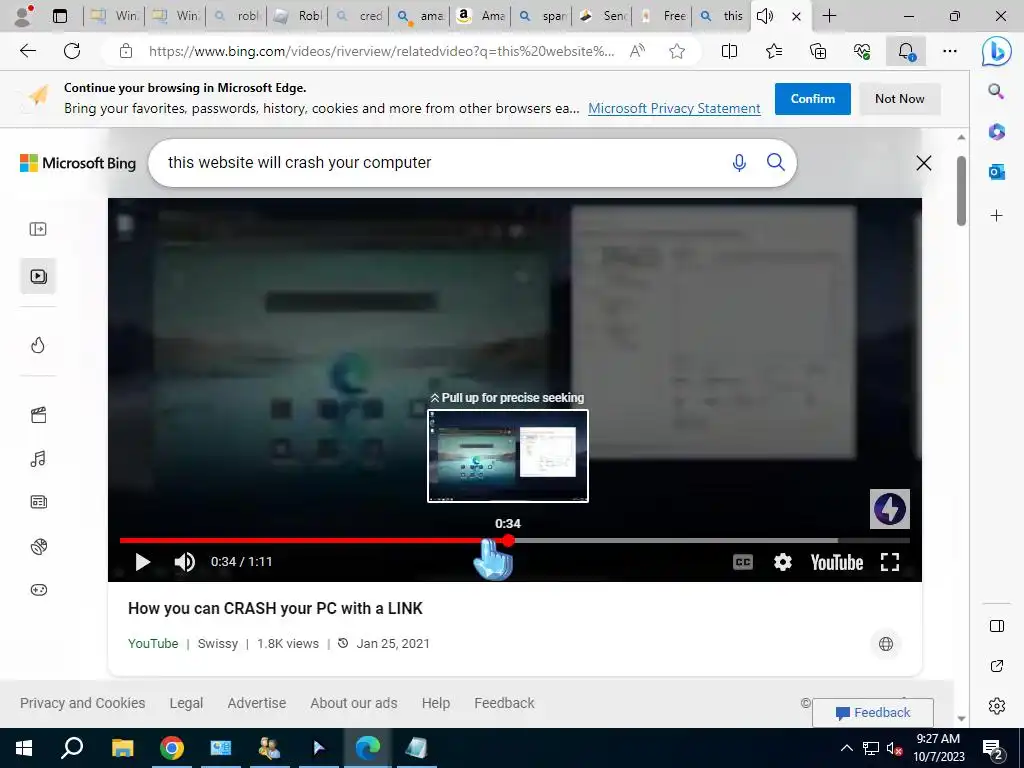Open File Explorer from the taskbar

[122, 748]
